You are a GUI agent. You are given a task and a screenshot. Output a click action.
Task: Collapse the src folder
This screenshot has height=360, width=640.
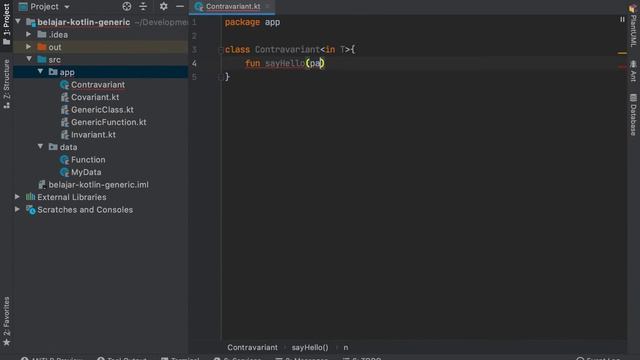tap(29, 59)
